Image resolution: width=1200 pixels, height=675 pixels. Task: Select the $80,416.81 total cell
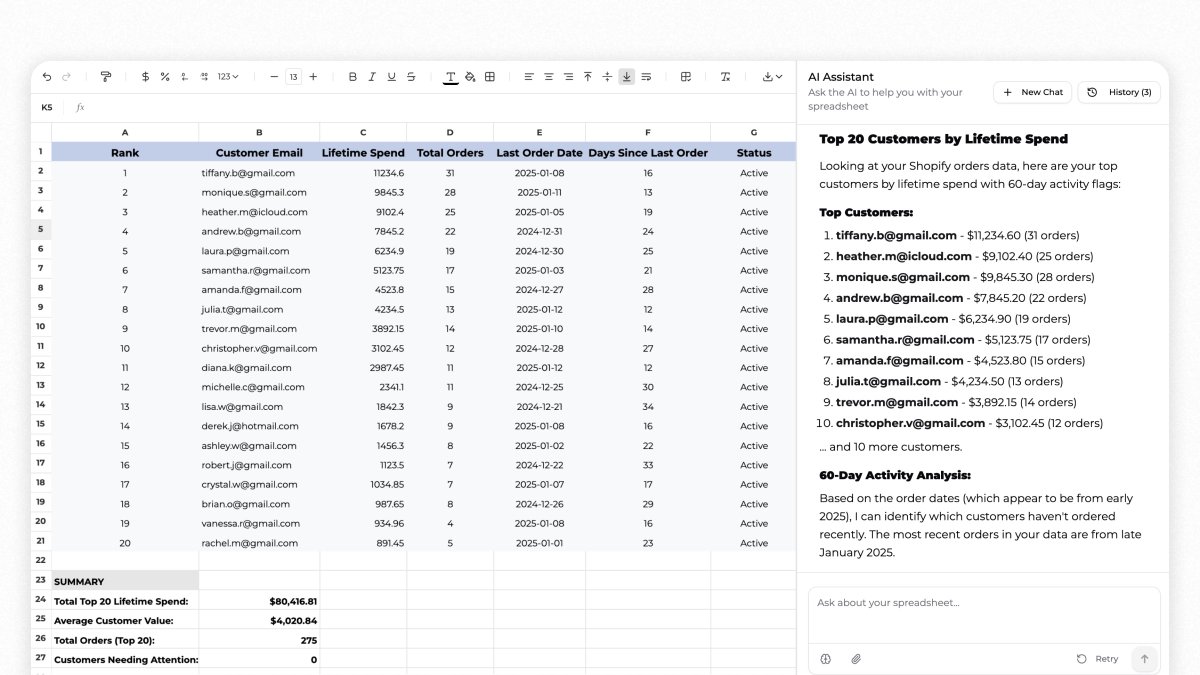point(259,601)
